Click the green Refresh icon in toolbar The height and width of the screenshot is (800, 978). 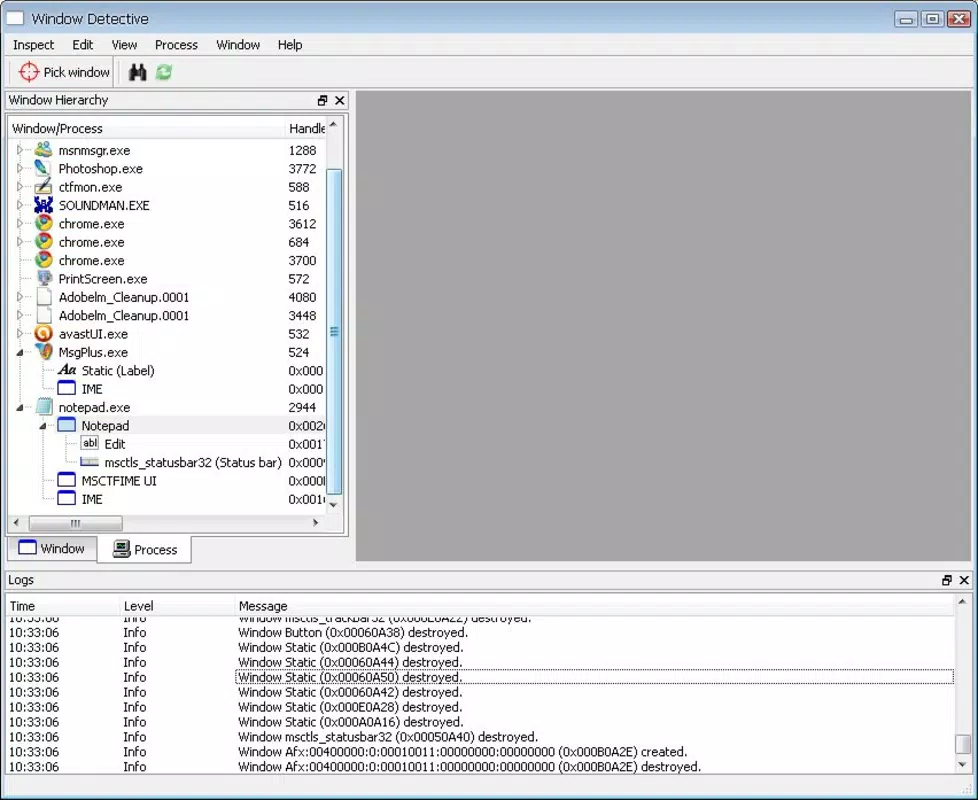[x=164, y=72]
